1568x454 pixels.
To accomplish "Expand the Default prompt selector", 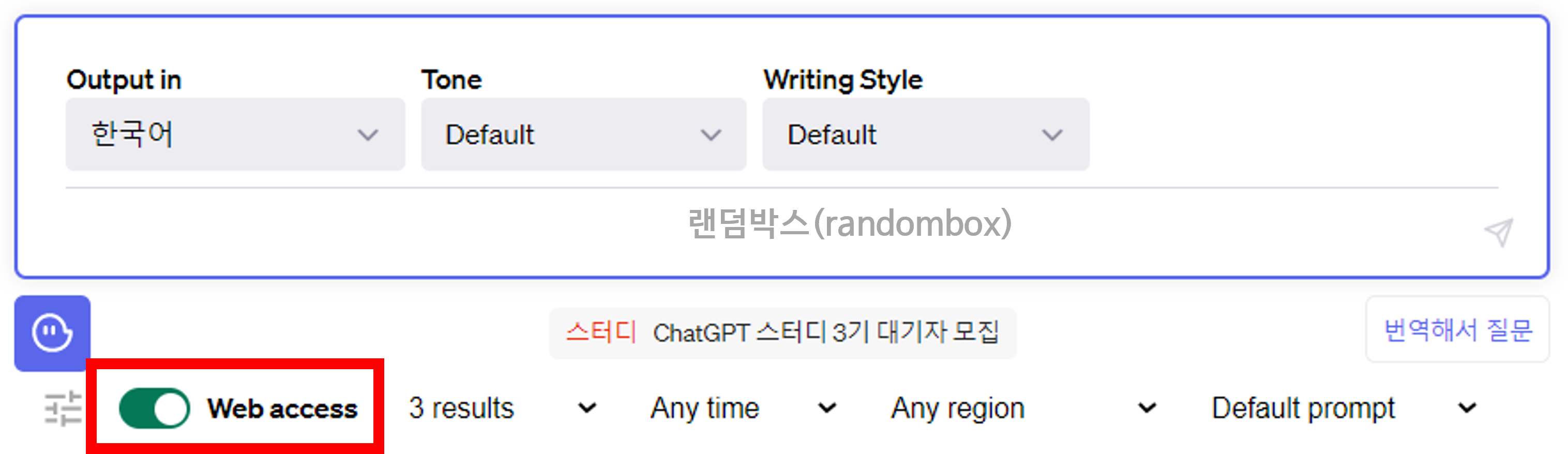I will [x=1303, y=408].
